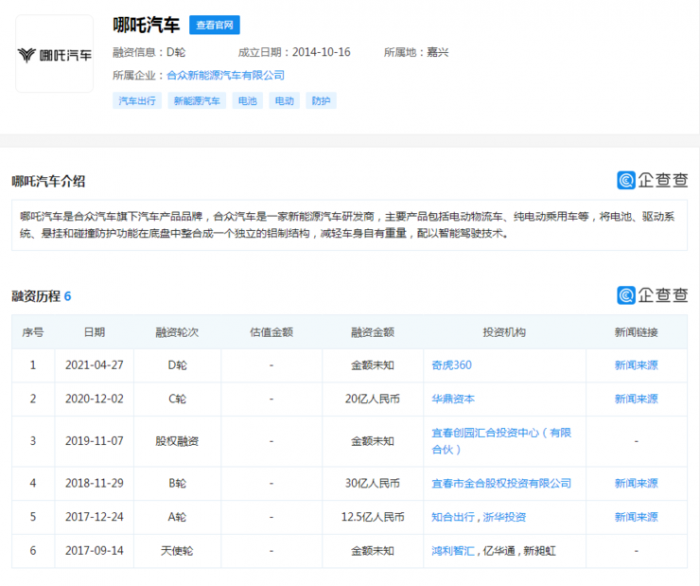Viewport: 700px width, 586px height.
Task: Click the date cell 2017-12-24
Action: point(94,517)
